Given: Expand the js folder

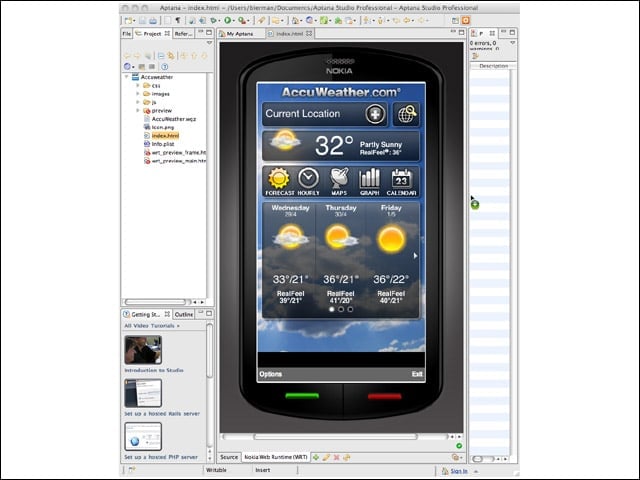Looking at the screenshot, I should pyautogui.click(x=138, y=102).
